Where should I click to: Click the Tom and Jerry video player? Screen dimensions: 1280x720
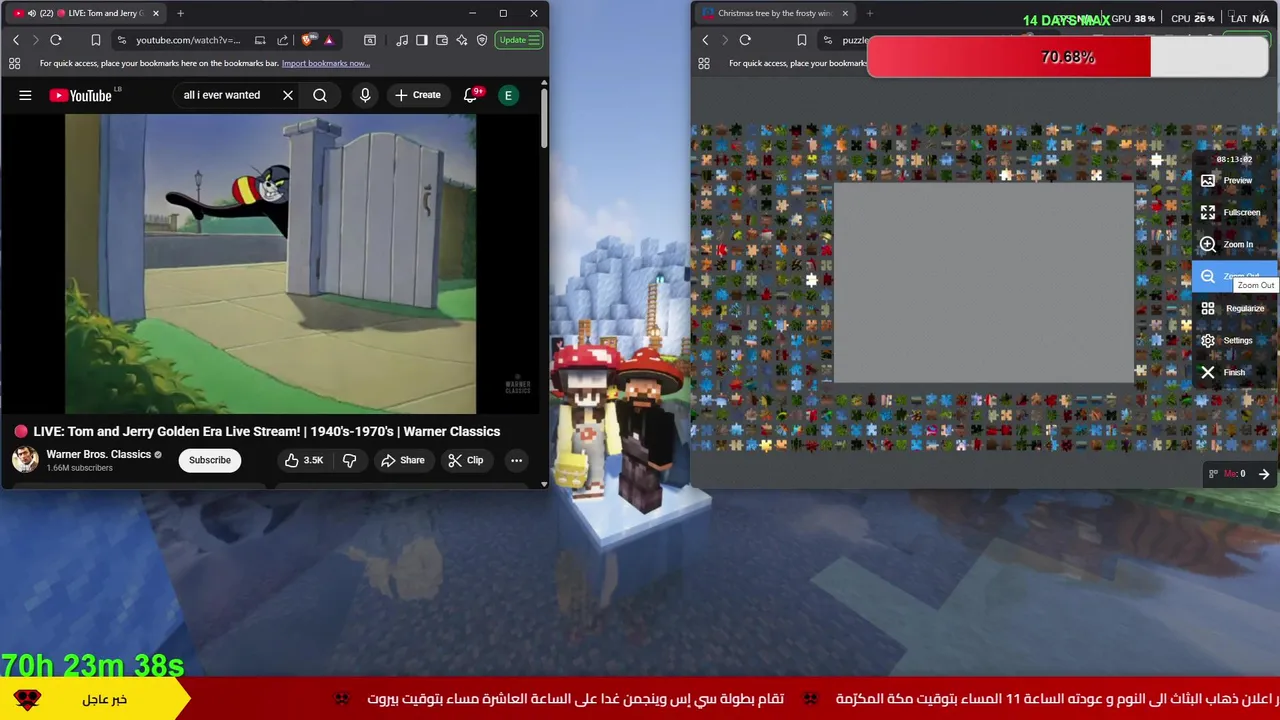click(270, 264)
